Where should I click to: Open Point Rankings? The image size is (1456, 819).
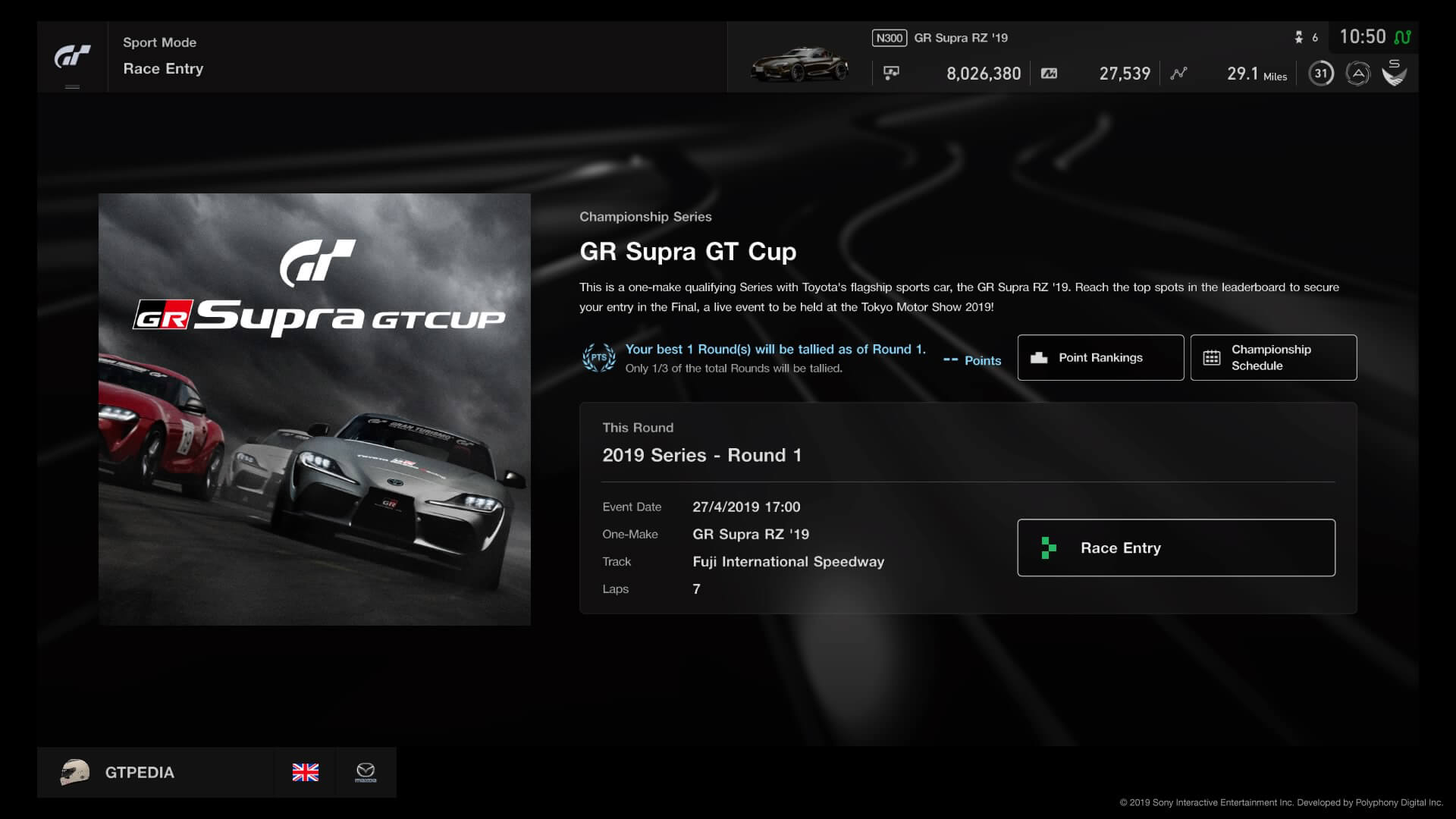pyautogui.click(x=1100, y=357)
